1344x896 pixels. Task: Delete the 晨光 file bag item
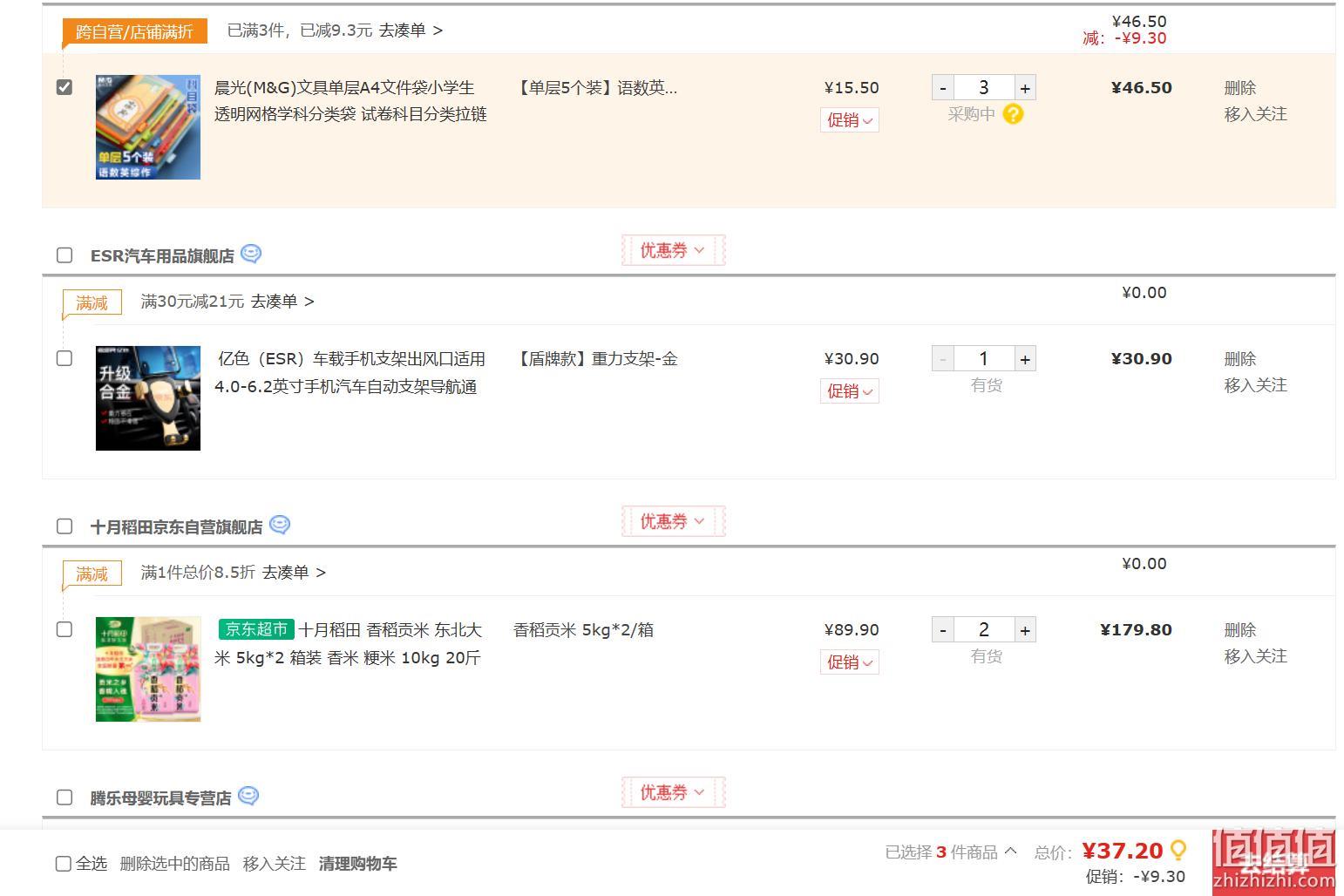point(1239,88)
